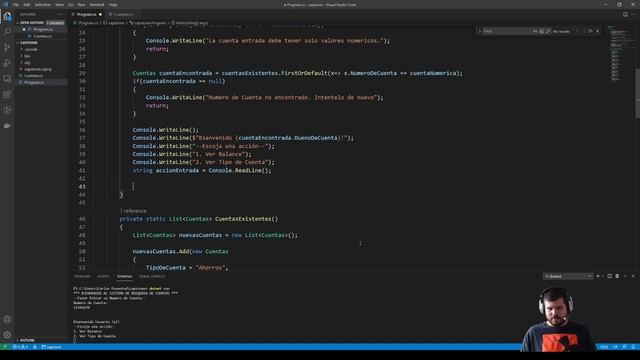Image resolution: width=640 pixels, height=360 pixels.
Task: Open the Explorer view in activity bar
Action: 7,16
